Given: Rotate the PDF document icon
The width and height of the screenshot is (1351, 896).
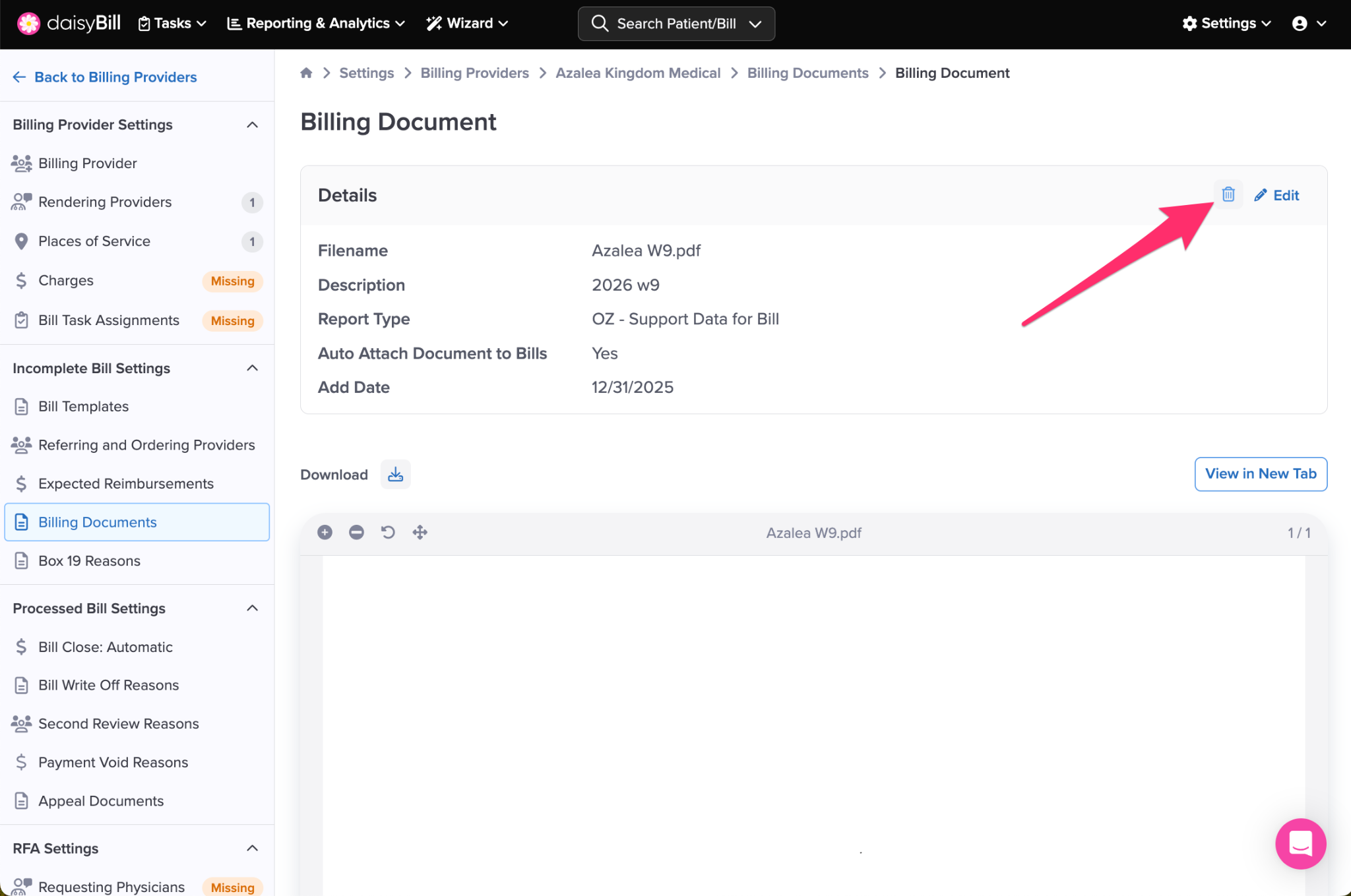Looking at the screenshot, I should pyautogui.click(x=388, y=532).
